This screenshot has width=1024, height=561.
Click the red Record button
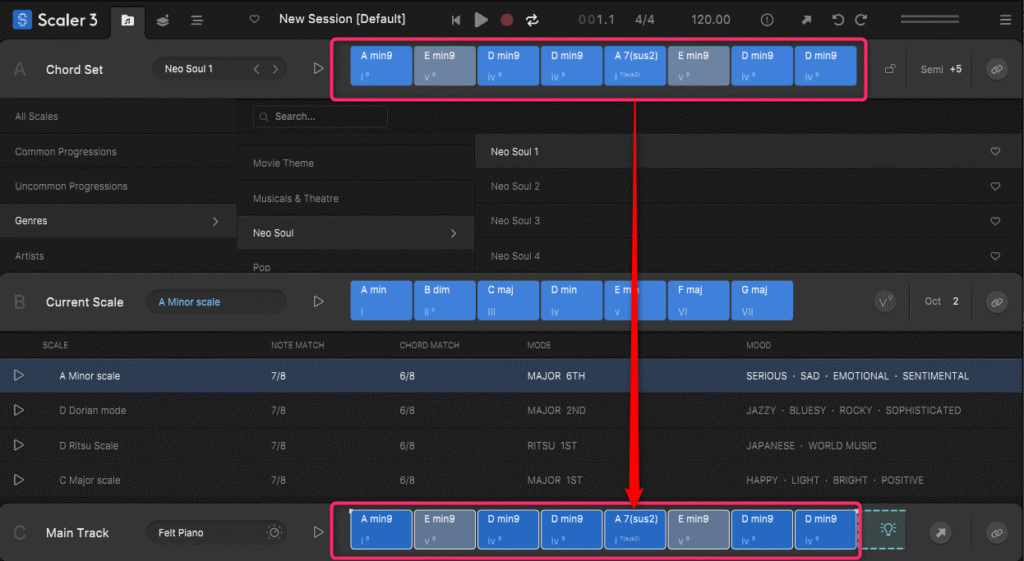(507, 20)
